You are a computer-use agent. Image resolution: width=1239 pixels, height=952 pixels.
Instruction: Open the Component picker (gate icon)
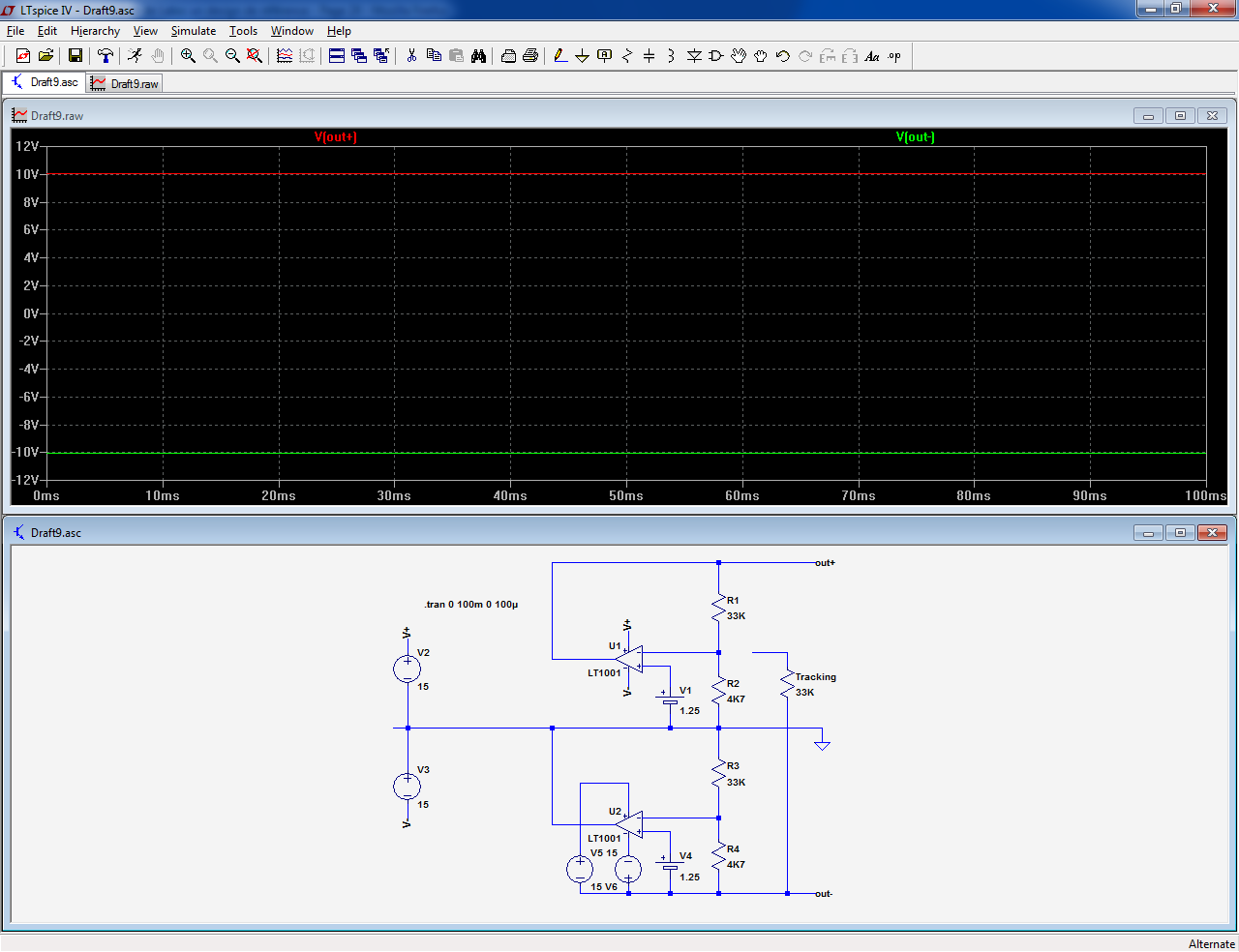716,56
